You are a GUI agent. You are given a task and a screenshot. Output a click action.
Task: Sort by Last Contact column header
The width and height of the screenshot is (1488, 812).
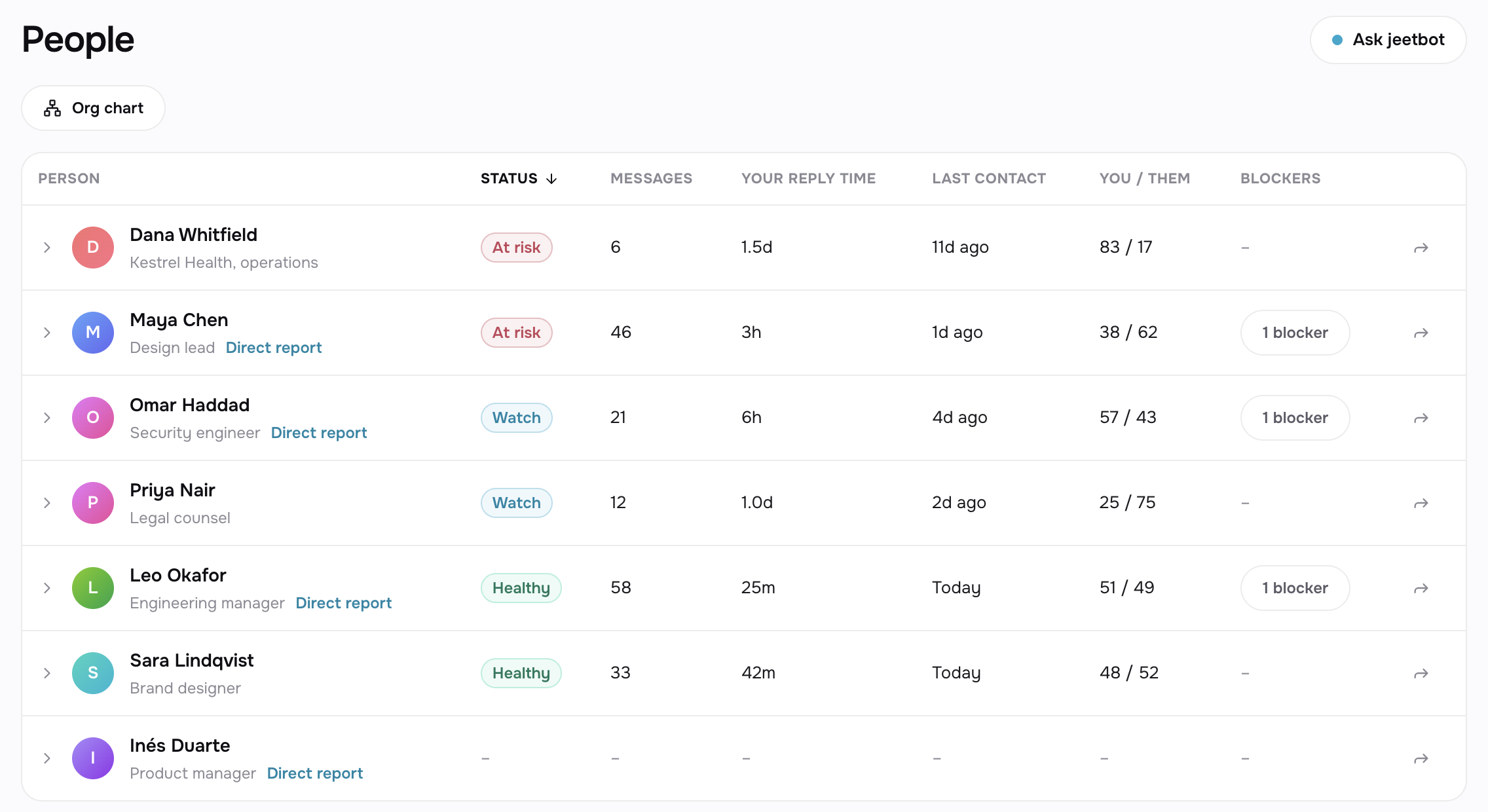[x=989, y=179]
